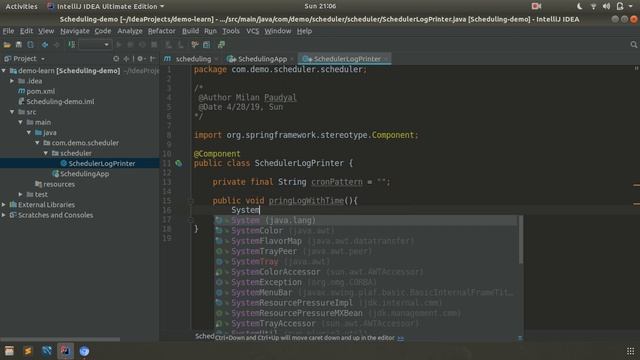
Task: Click the green Run button
Action: [x=119, y=44]
